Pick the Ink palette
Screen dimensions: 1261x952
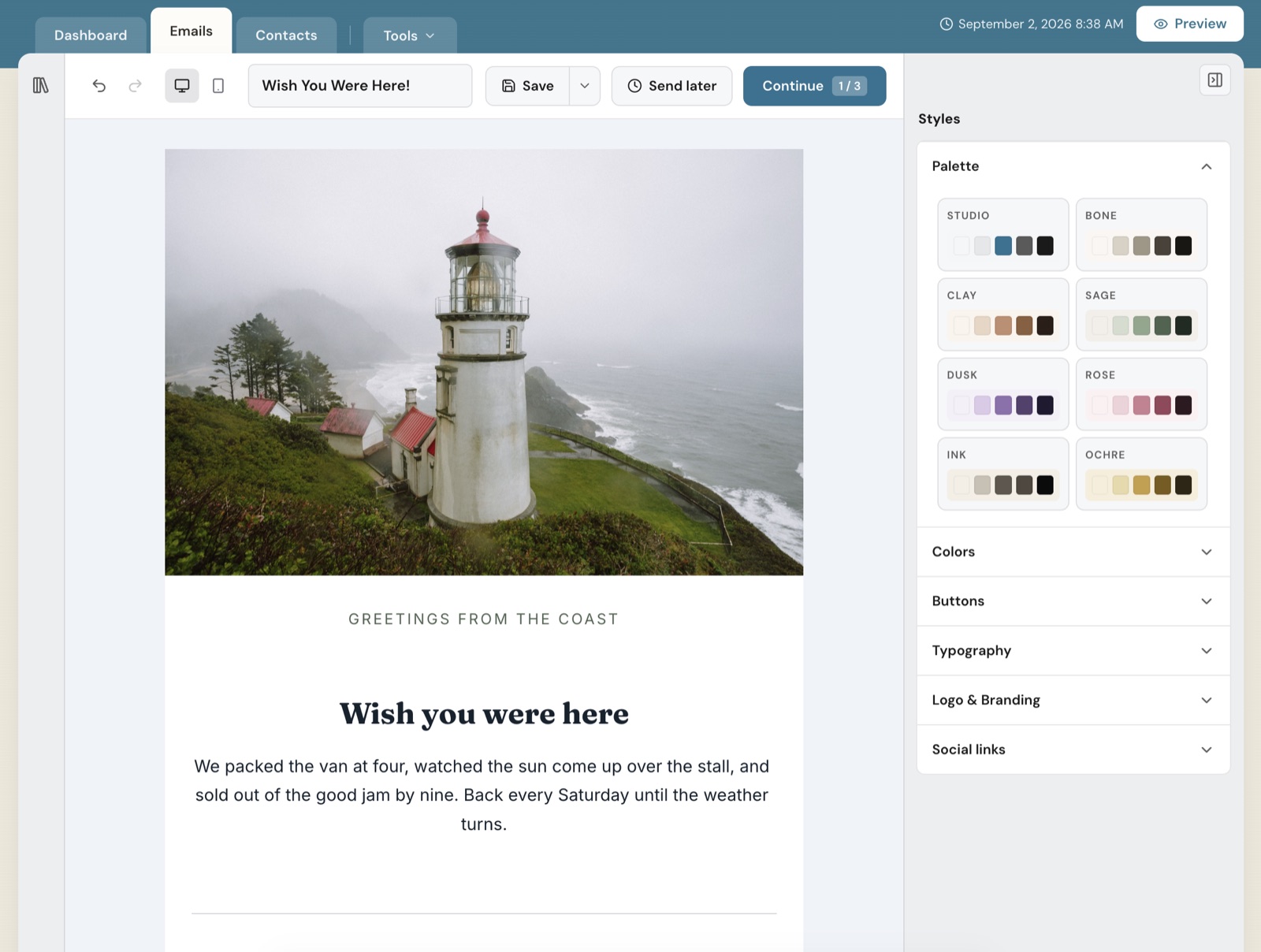pos(1003,474)
